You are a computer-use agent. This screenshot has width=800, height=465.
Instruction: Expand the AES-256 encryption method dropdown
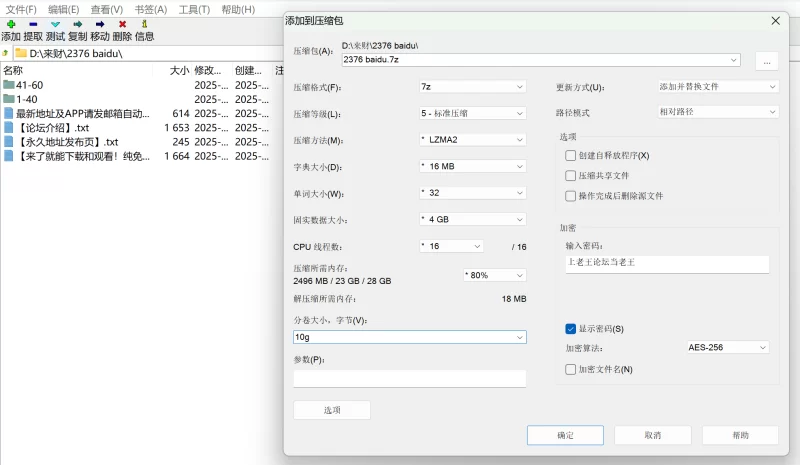click(728, 348)
